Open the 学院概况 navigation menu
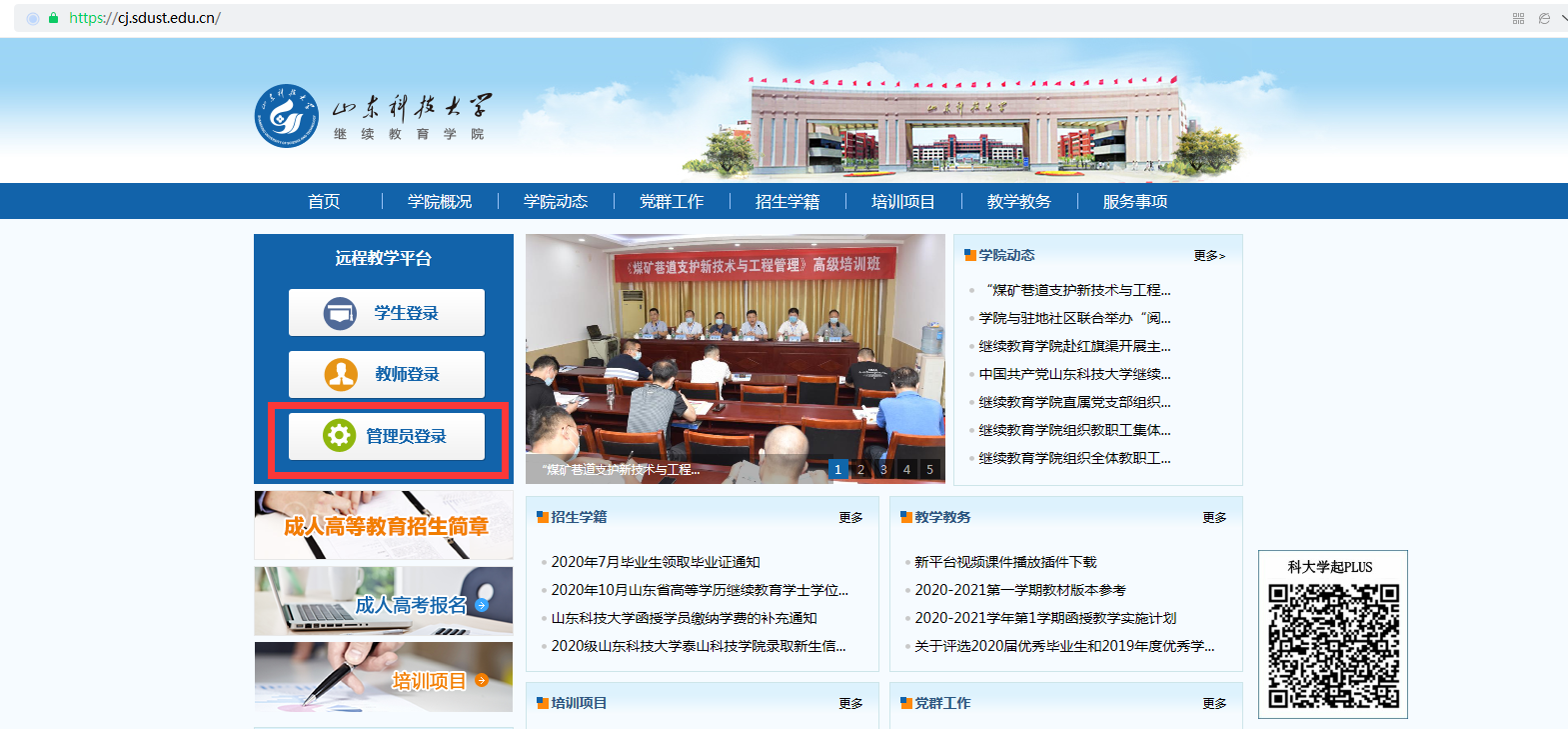 click(440, 201)
